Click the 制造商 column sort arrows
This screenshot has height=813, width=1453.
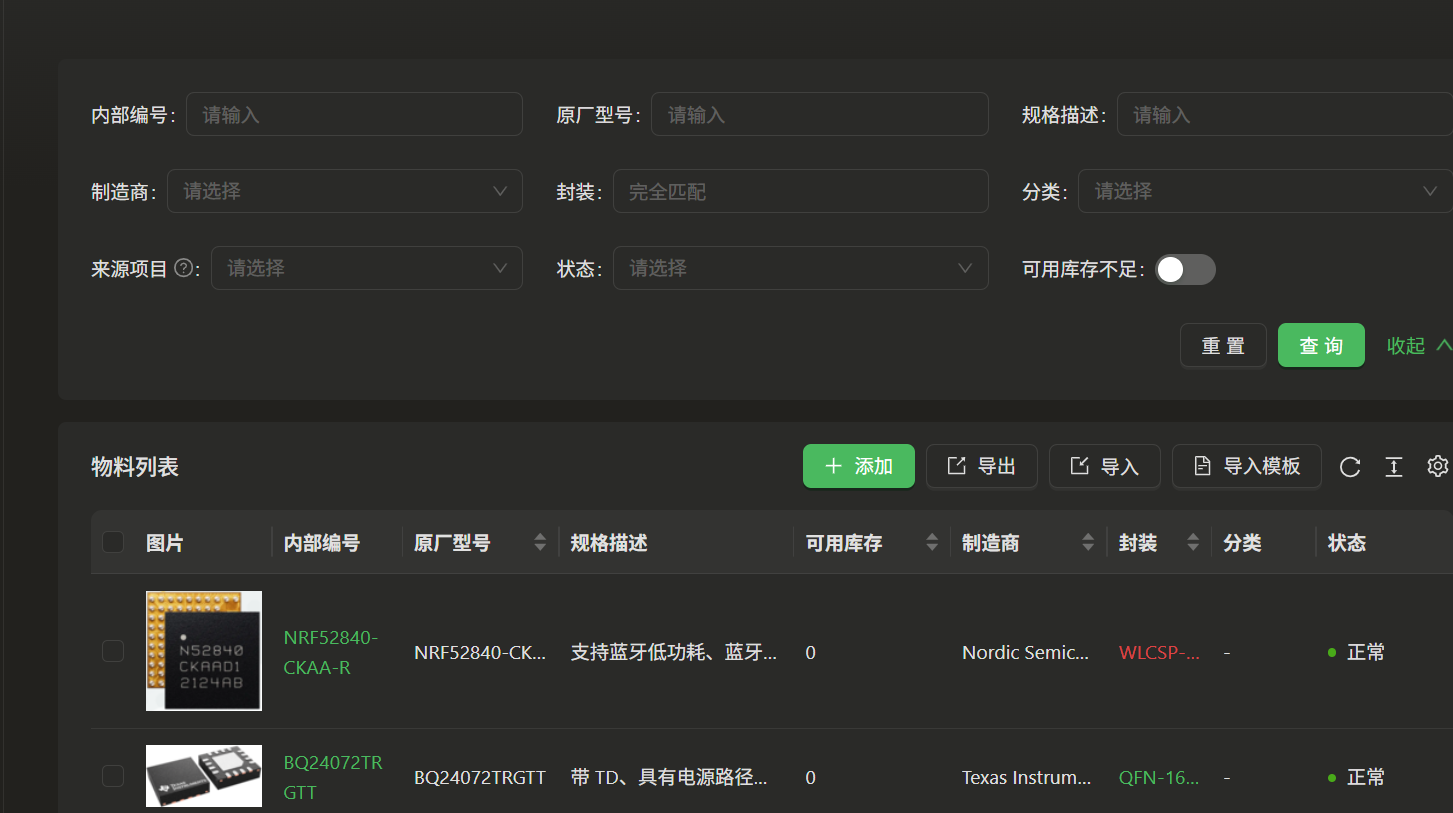click(x=1088, y=543)
